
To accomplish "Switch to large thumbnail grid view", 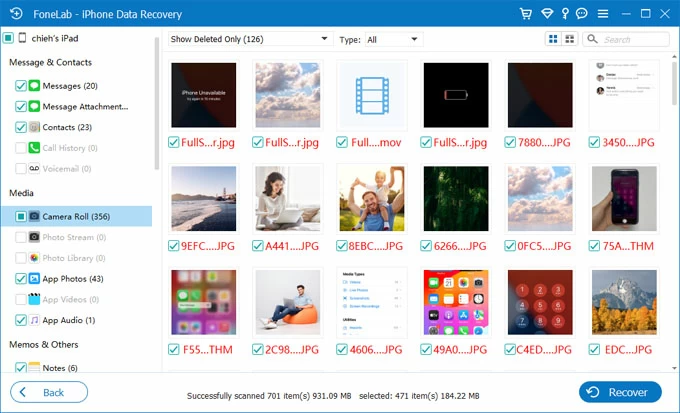I will 553,39.
